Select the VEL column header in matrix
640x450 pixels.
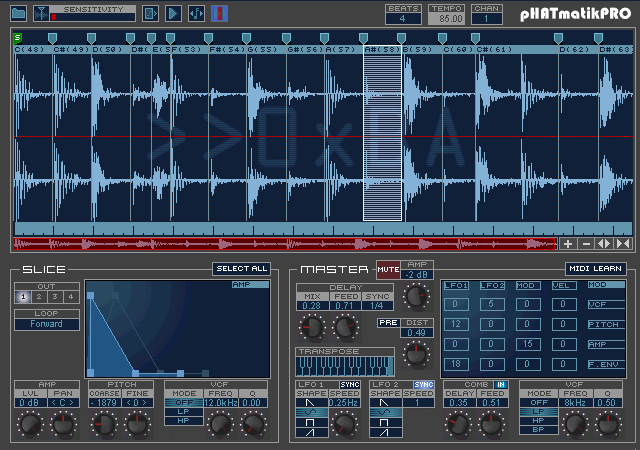564,285
